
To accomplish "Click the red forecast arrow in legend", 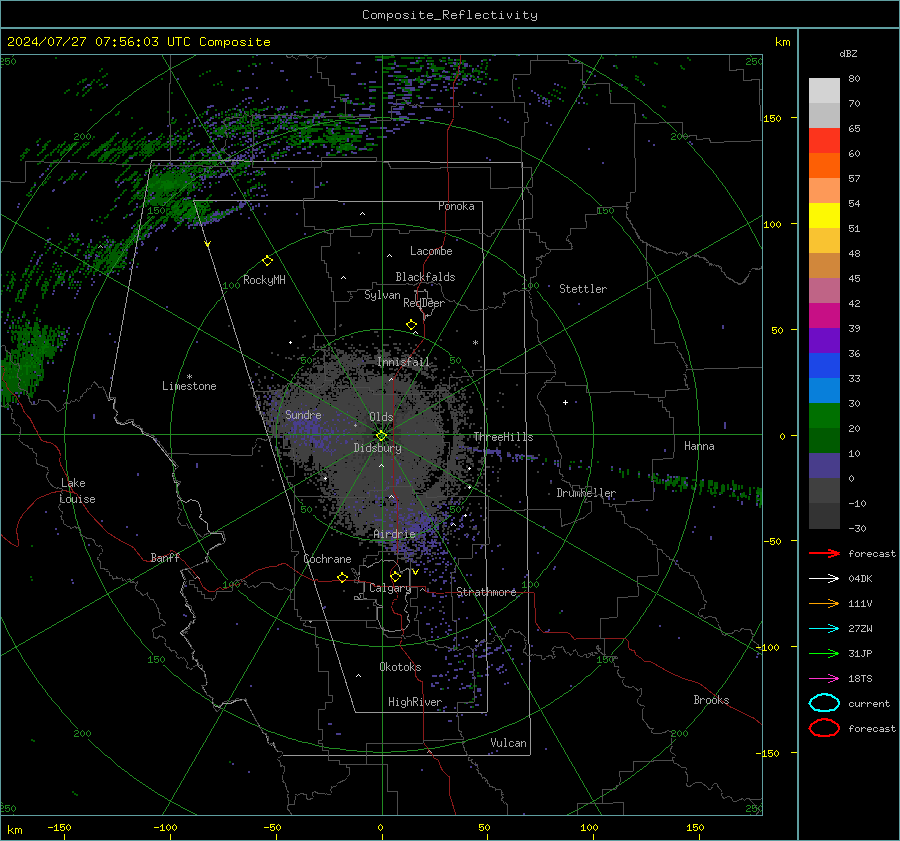I will tap(824, 553).
